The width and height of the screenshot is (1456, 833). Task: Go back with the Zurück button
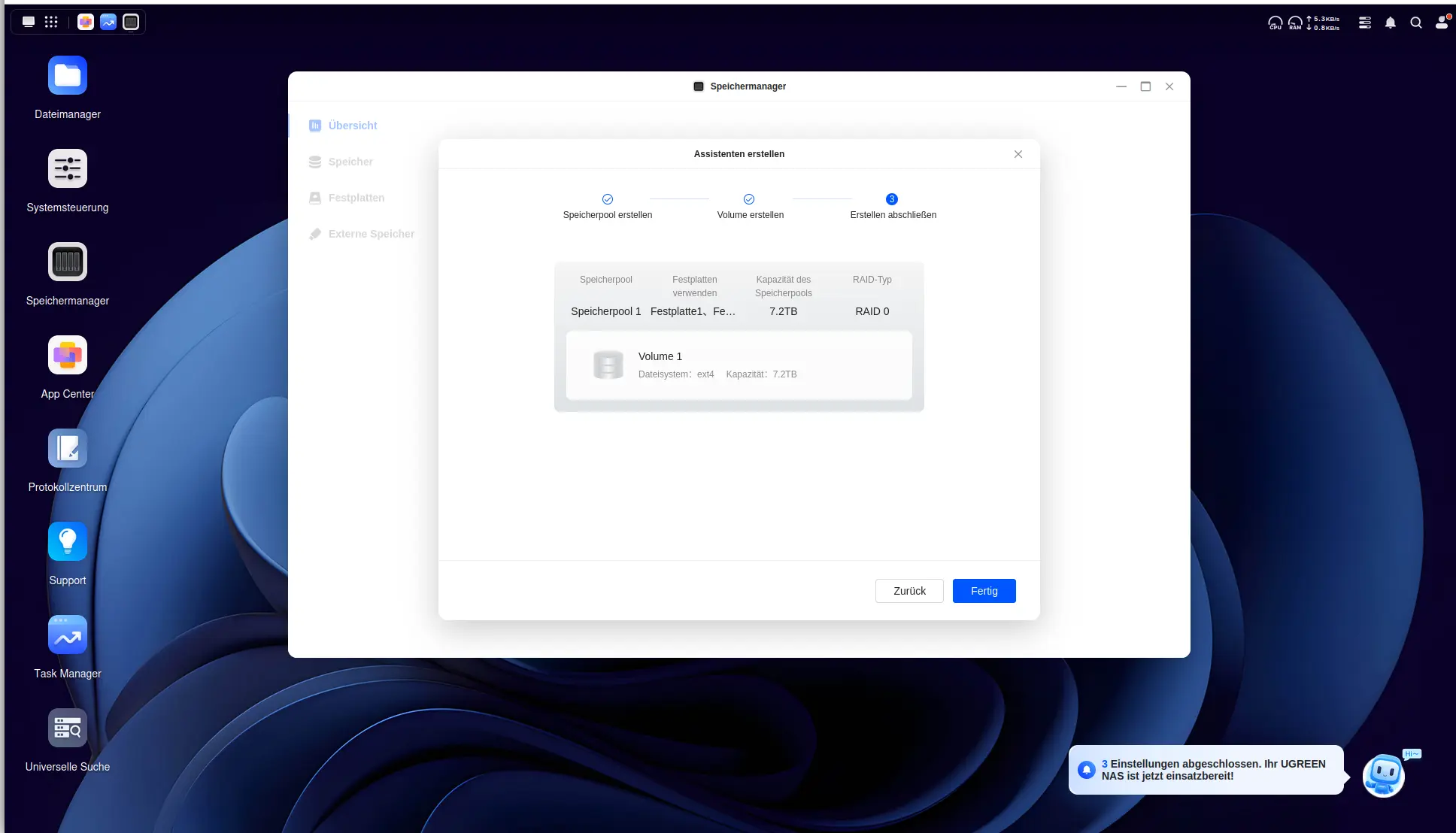point(909,591)
